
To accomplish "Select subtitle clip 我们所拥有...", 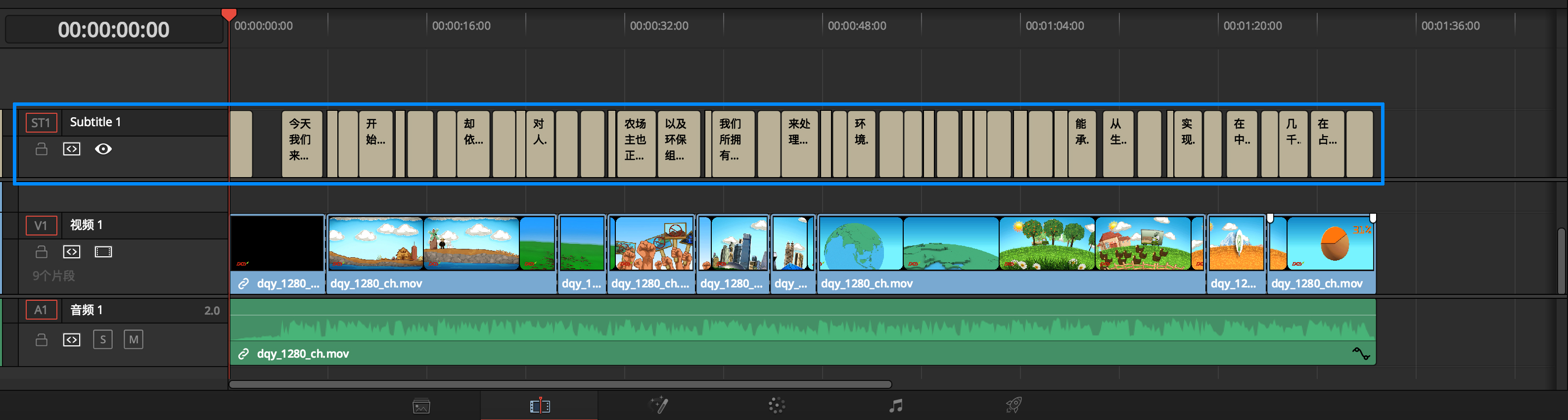I will coord(734,143).
